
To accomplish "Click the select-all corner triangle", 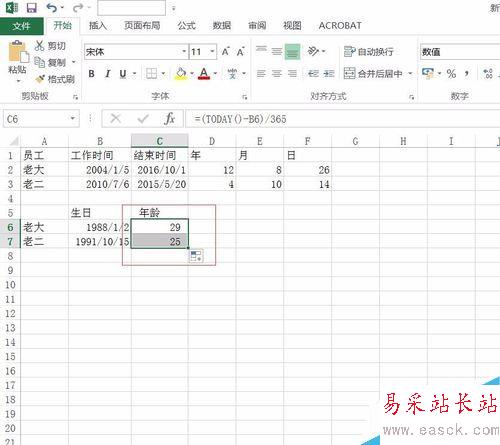I will point(13,141).
